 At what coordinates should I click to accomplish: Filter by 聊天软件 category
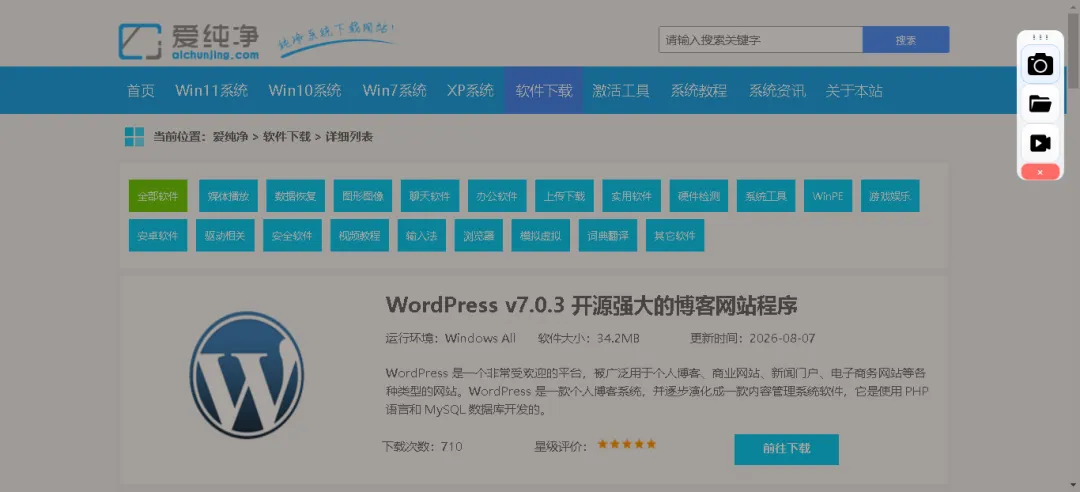430,196
